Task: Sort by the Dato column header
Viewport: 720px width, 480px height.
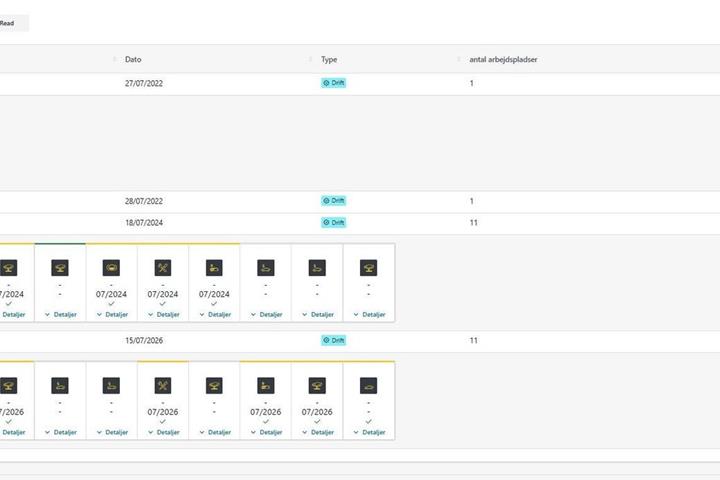Action: coord(133,59)
